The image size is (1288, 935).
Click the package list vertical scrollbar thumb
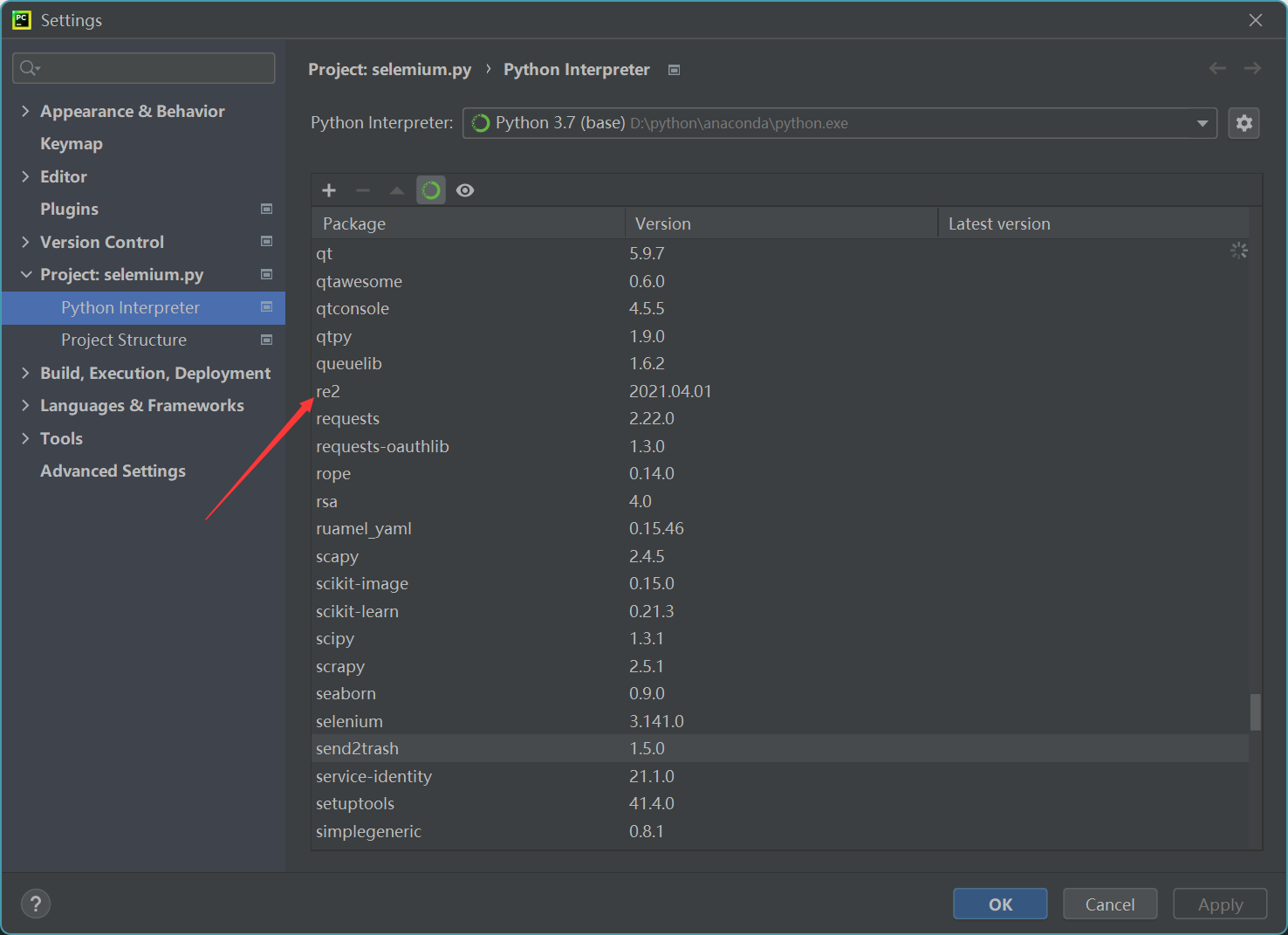click(x=1255, y=712)
